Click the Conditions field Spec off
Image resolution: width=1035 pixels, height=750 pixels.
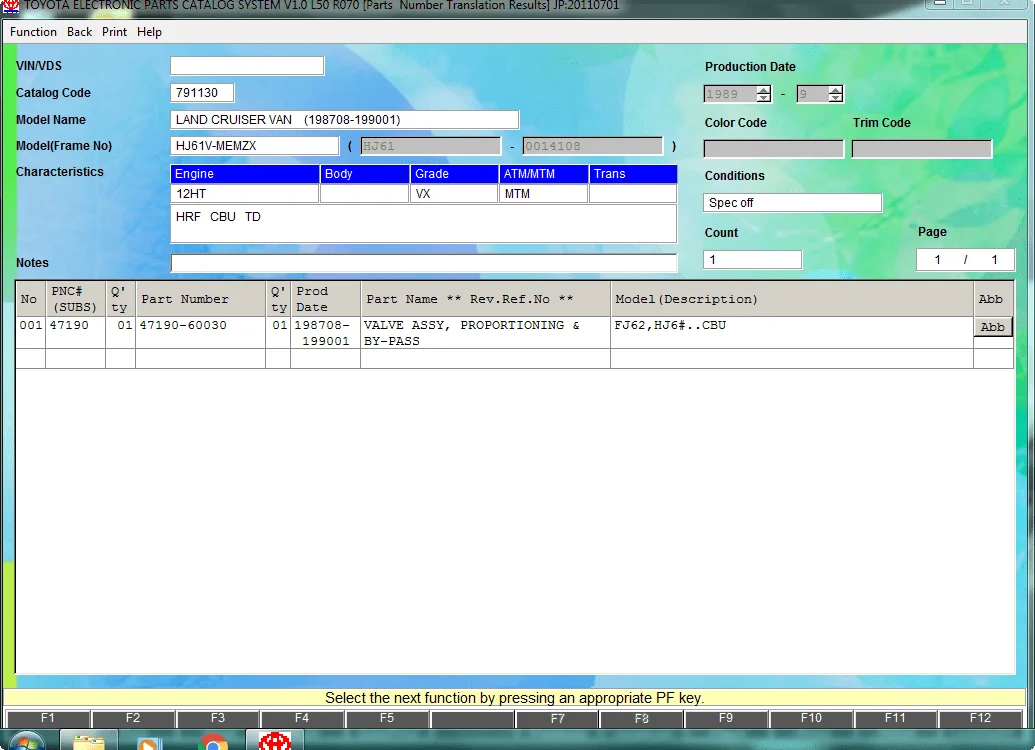[x=792, y=203]
